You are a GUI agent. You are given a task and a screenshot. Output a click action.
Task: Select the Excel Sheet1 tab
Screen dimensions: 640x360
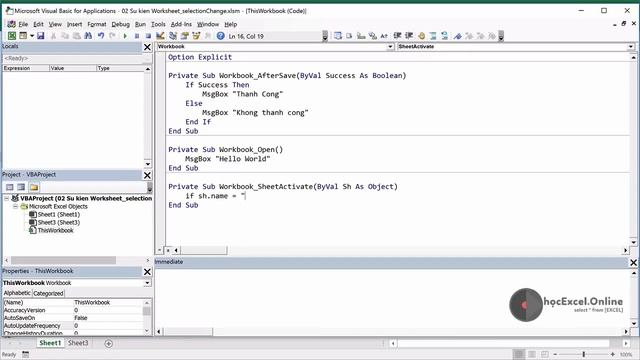click(50, 343)
